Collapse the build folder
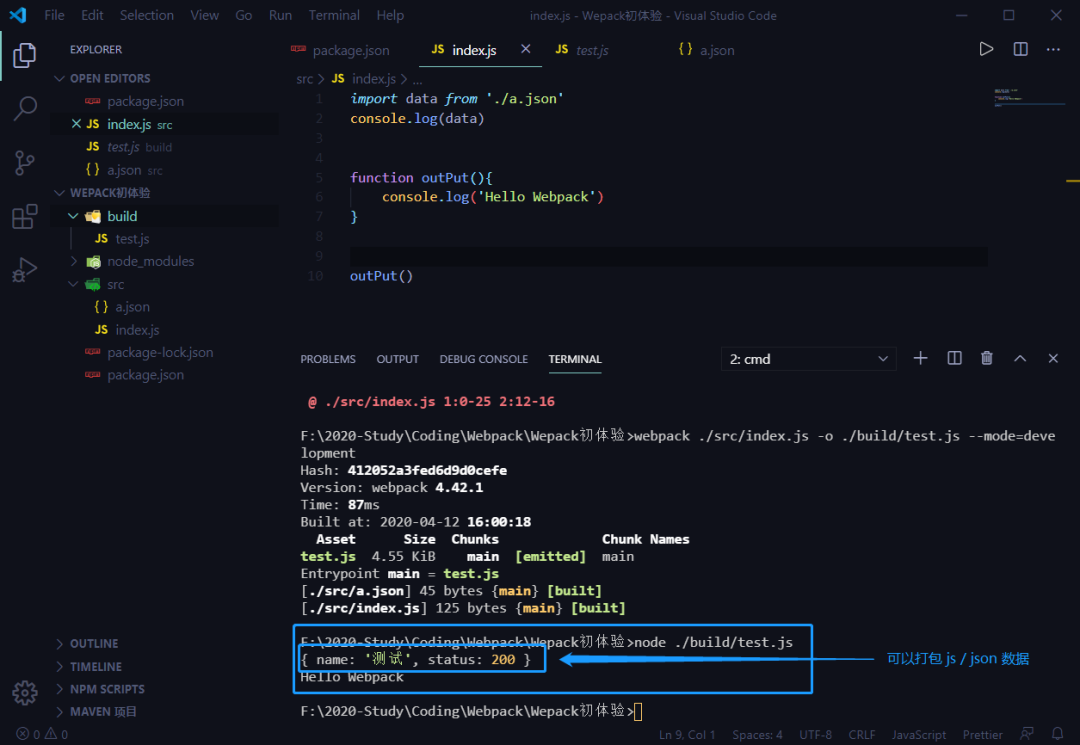 tap(121, 216)
